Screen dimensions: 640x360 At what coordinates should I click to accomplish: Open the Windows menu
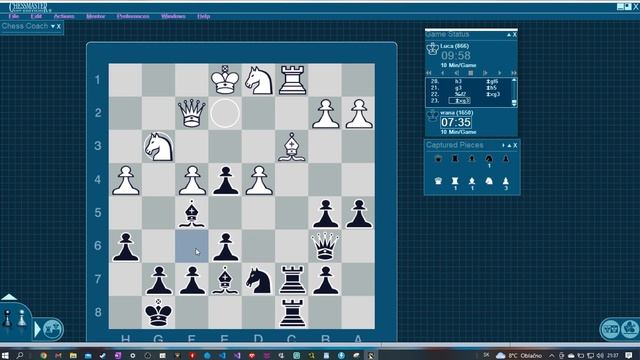tap(173, 16)
